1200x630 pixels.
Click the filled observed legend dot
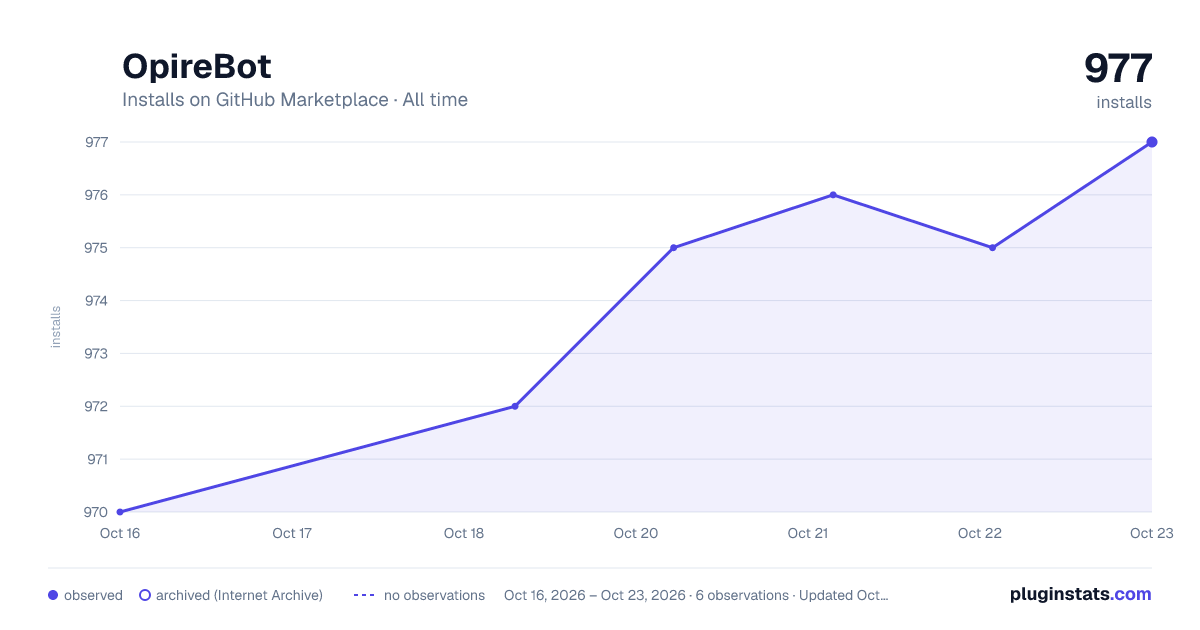[53, 595]
